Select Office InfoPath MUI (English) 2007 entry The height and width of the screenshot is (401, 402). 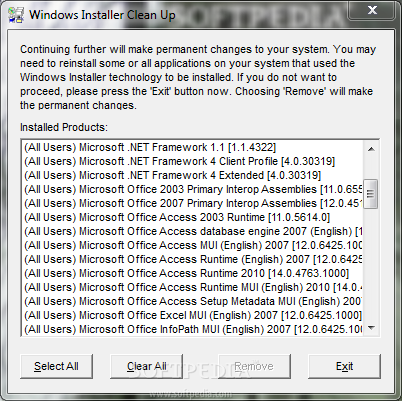(x=193, y=329)
